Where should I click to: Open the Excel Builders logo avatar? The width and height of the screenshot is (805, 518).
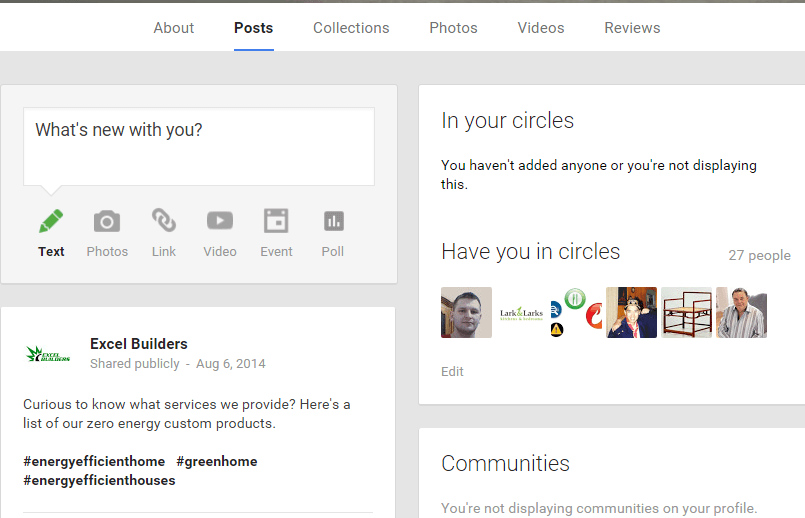(48, 354)
